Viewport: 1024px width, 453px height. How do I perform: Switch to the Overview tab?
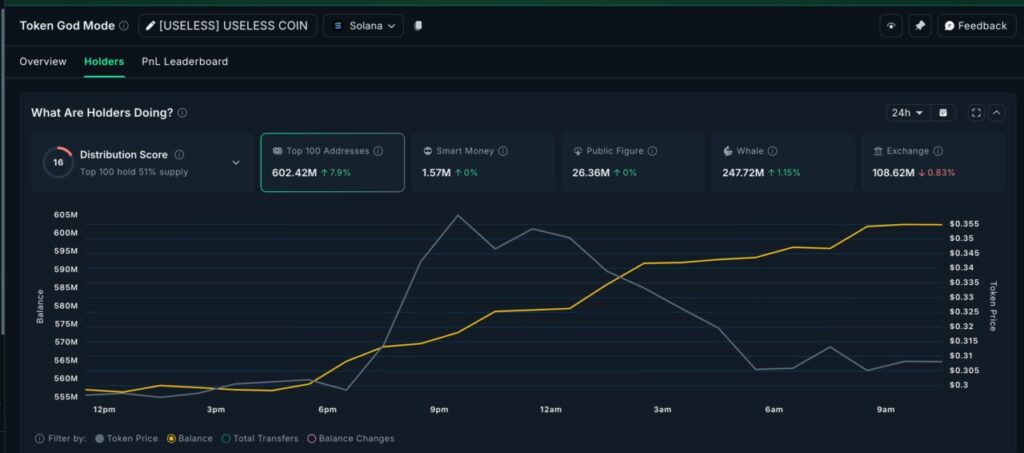pos(43,62)
